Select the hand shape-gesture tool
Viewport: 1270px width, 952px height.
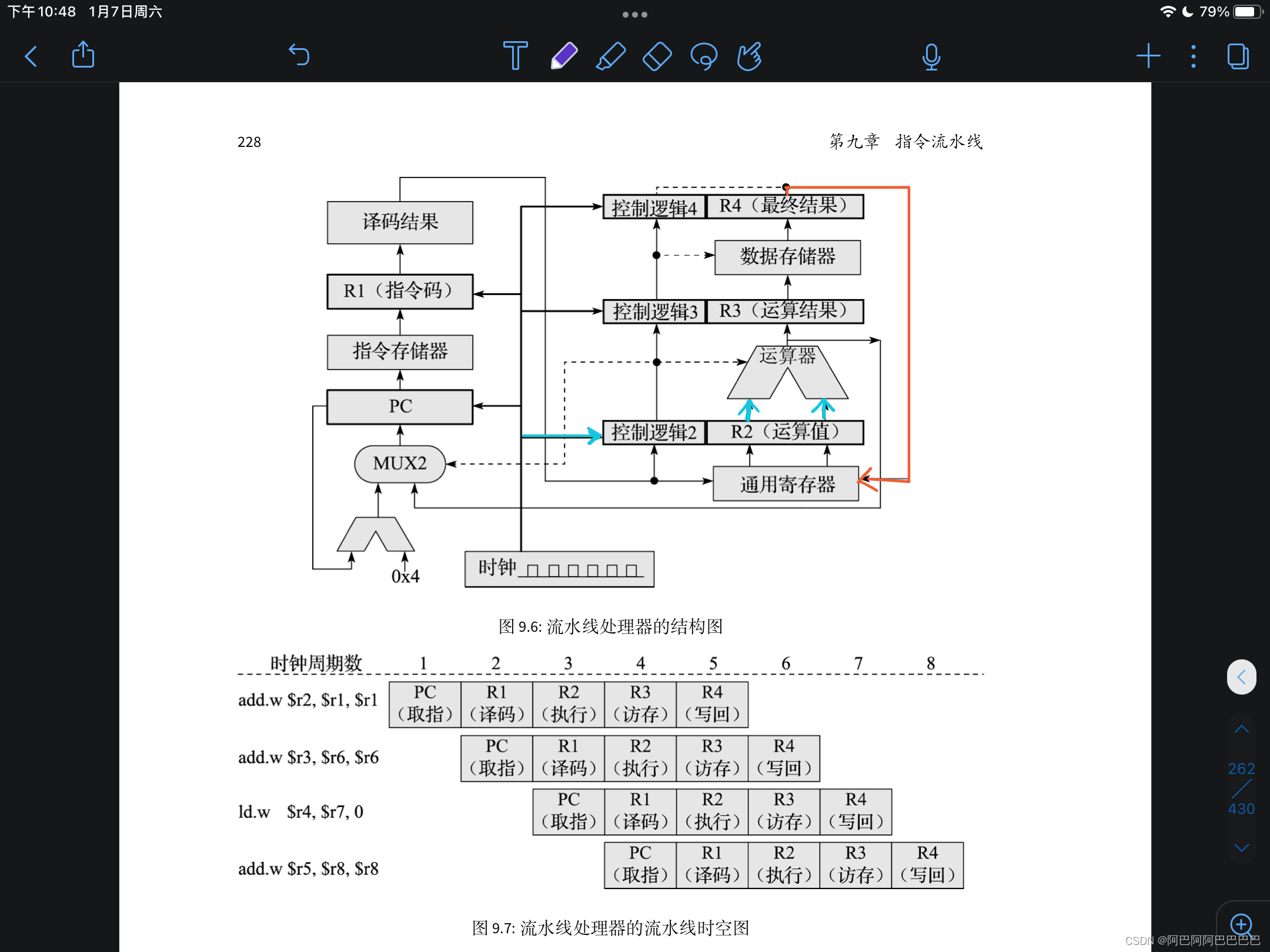pyautogui.click(x=749, y=56)
